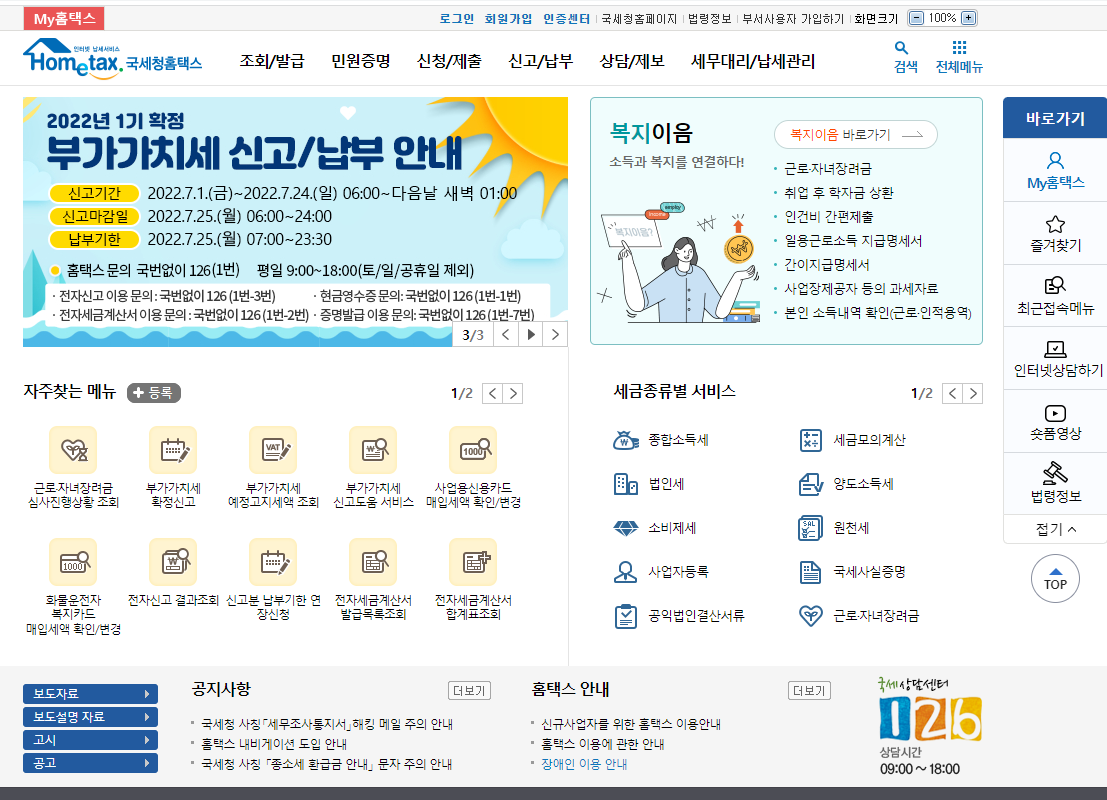Select 법인세 tax service
This screenshot has width=1107, height=800.
pyautogui.click(x=649, y=484)
